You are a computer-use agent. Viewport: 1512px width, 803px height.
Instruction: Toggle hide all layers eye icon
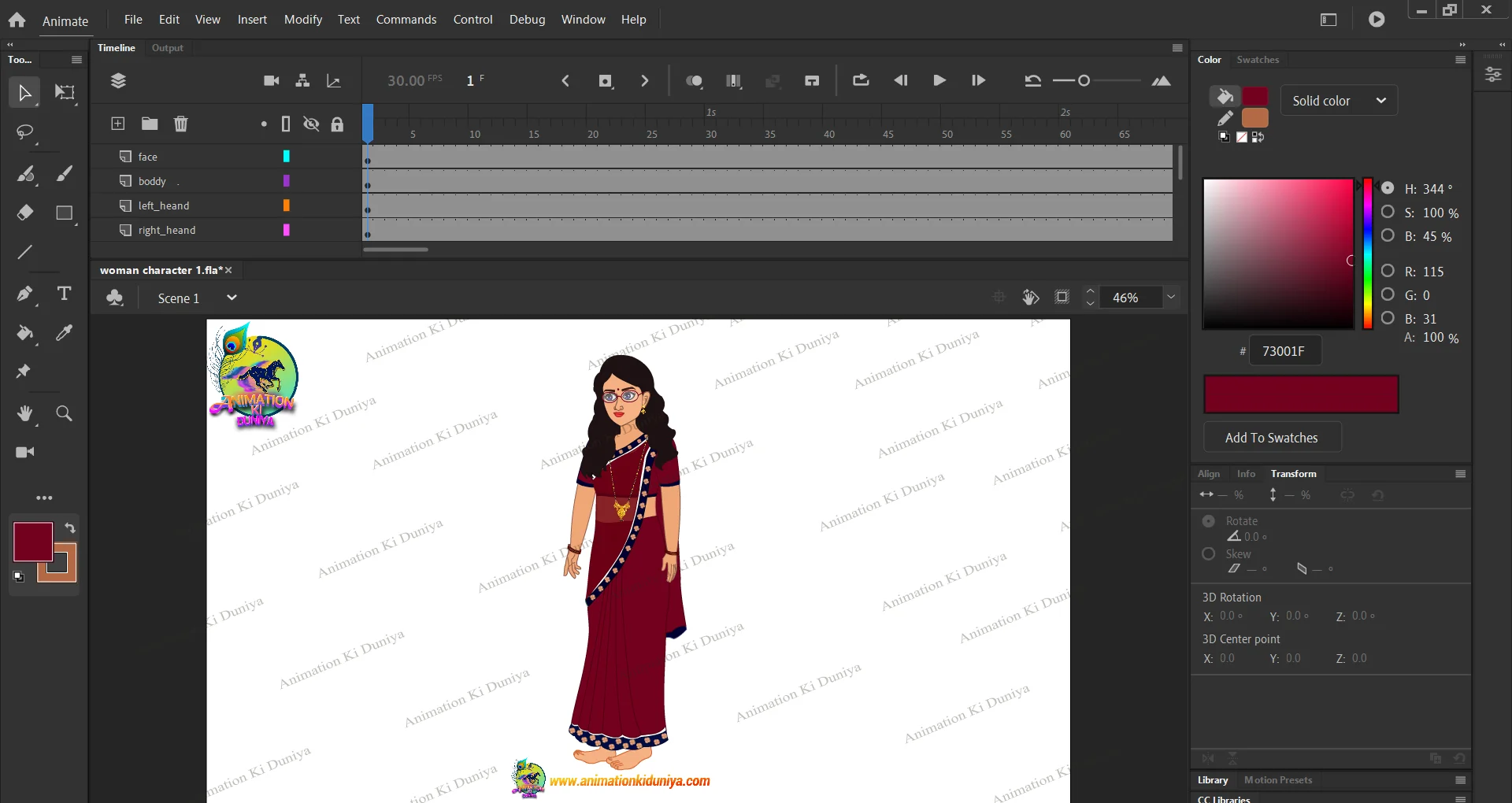point(312,124)
